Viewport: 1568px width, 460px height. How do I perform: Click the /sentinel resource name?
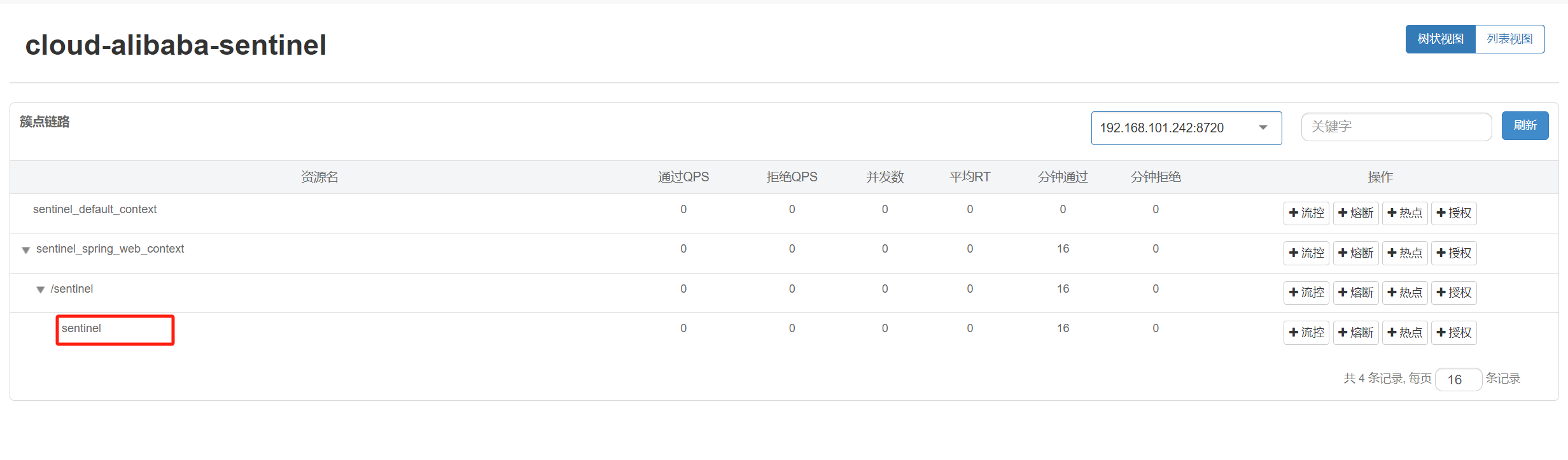point(72,289)
